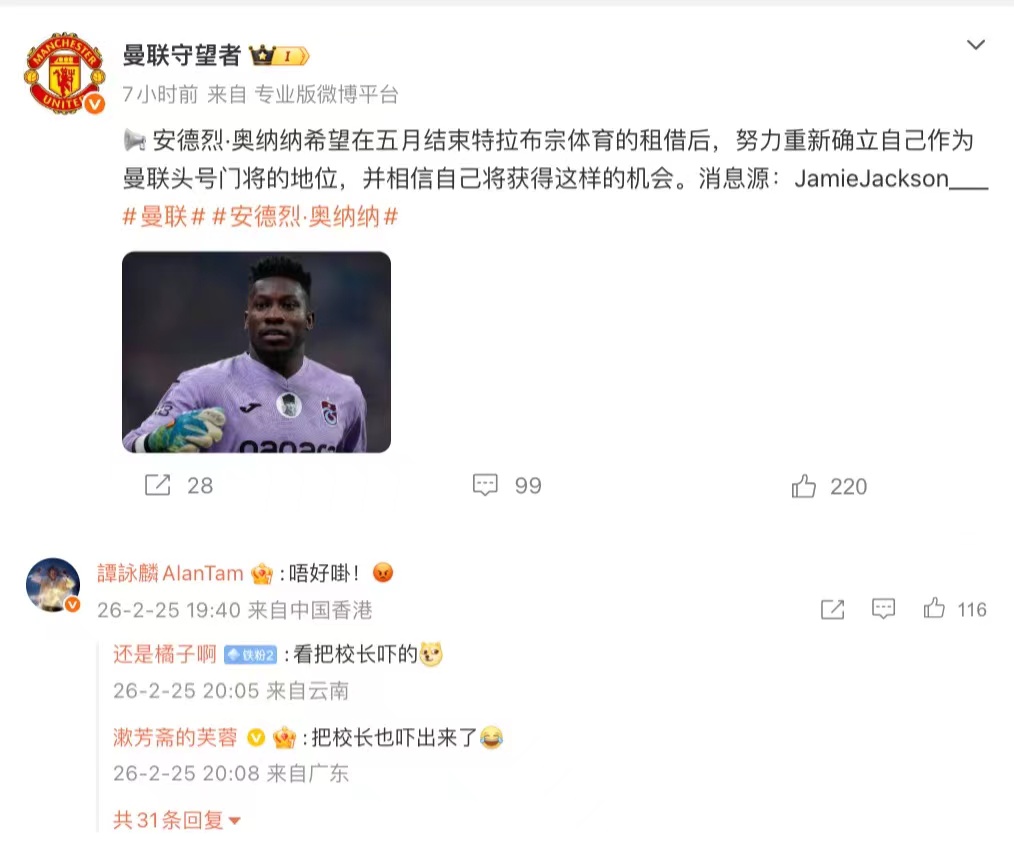Open the post options chevron
The height and width of the screenshot is (843, 1014).
pyautogui.click(x=975, y=45)
